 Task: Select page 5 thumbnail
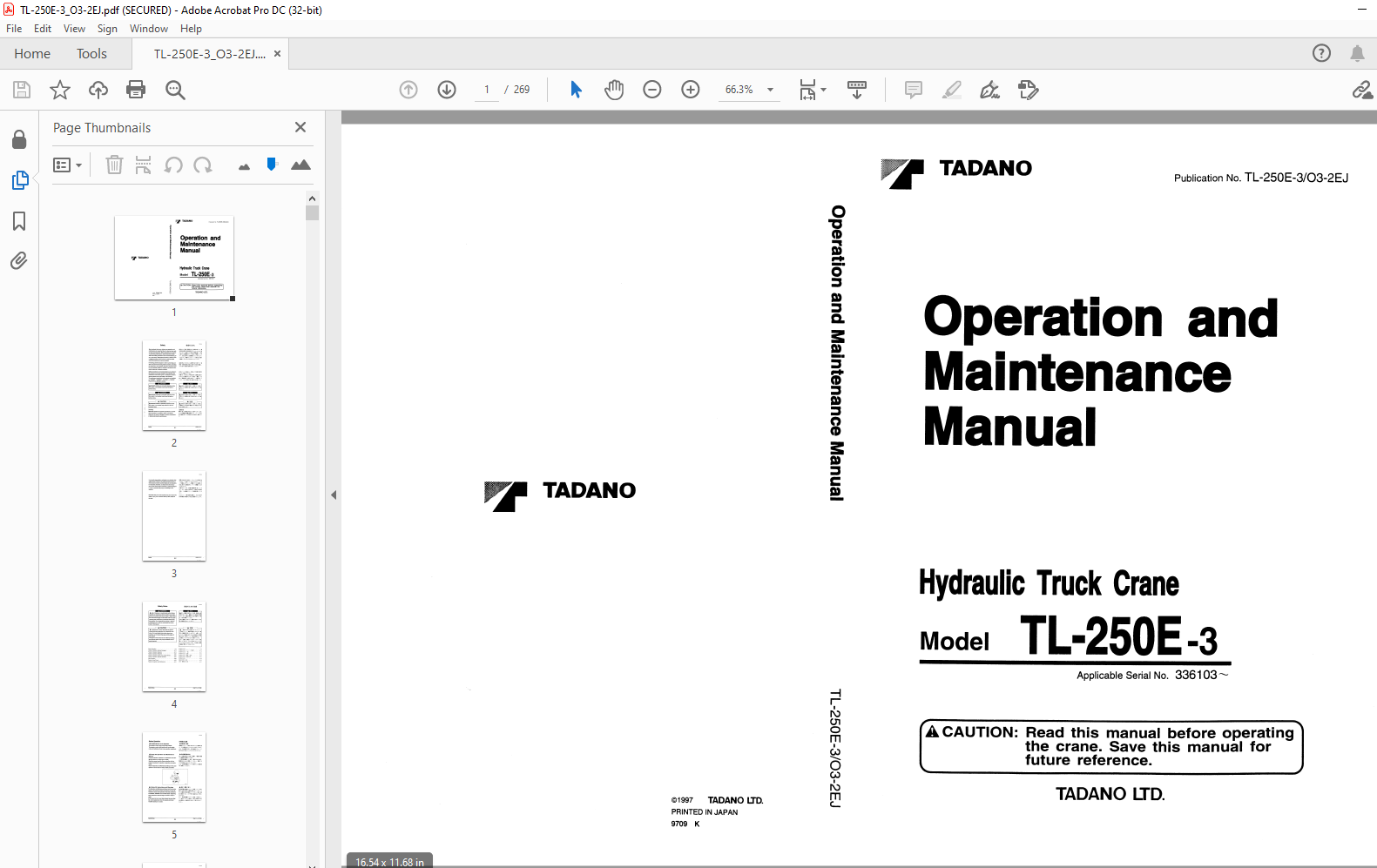point(174,777)
